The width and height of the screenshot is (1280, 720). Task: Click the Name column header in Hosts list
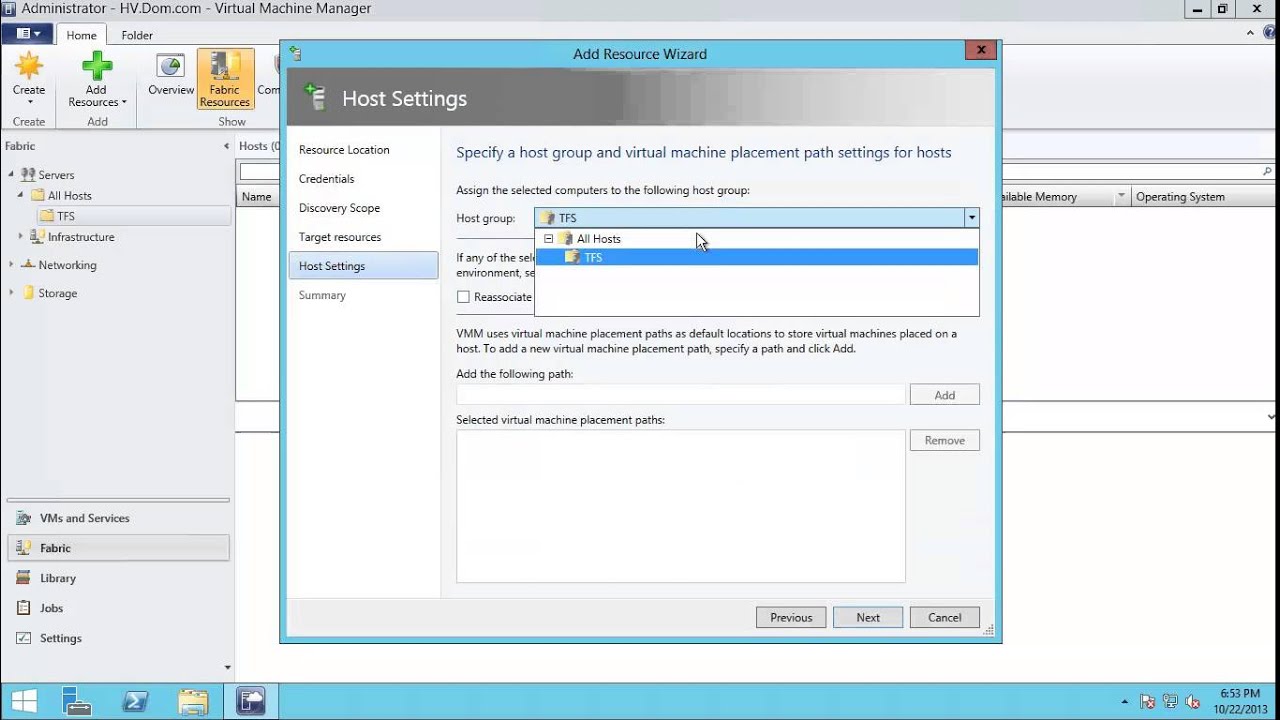257,197
